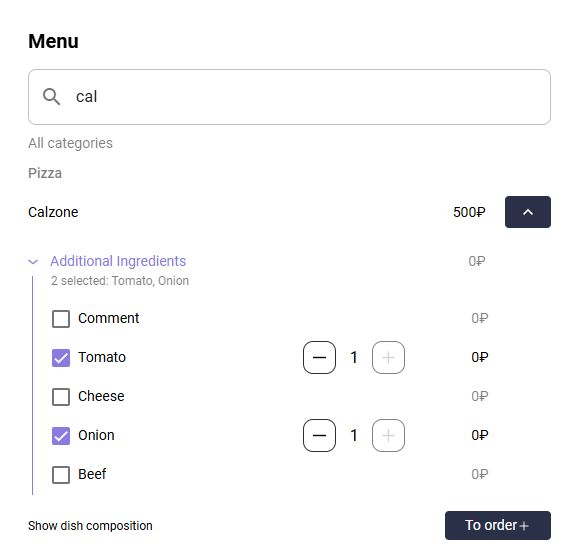Screen dimensions: 579x553
Task: Select the Calzone dish name
Action: tap(53, 212)
